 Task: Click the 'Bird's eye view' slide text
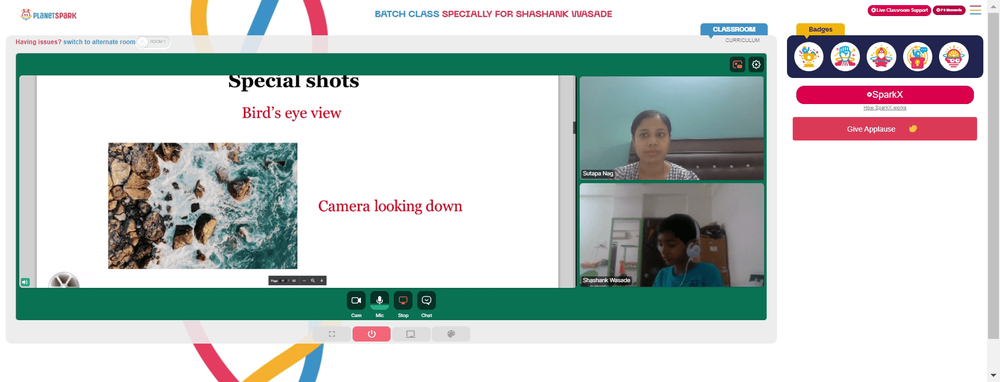pyautogui.click(x=291, y=113)
